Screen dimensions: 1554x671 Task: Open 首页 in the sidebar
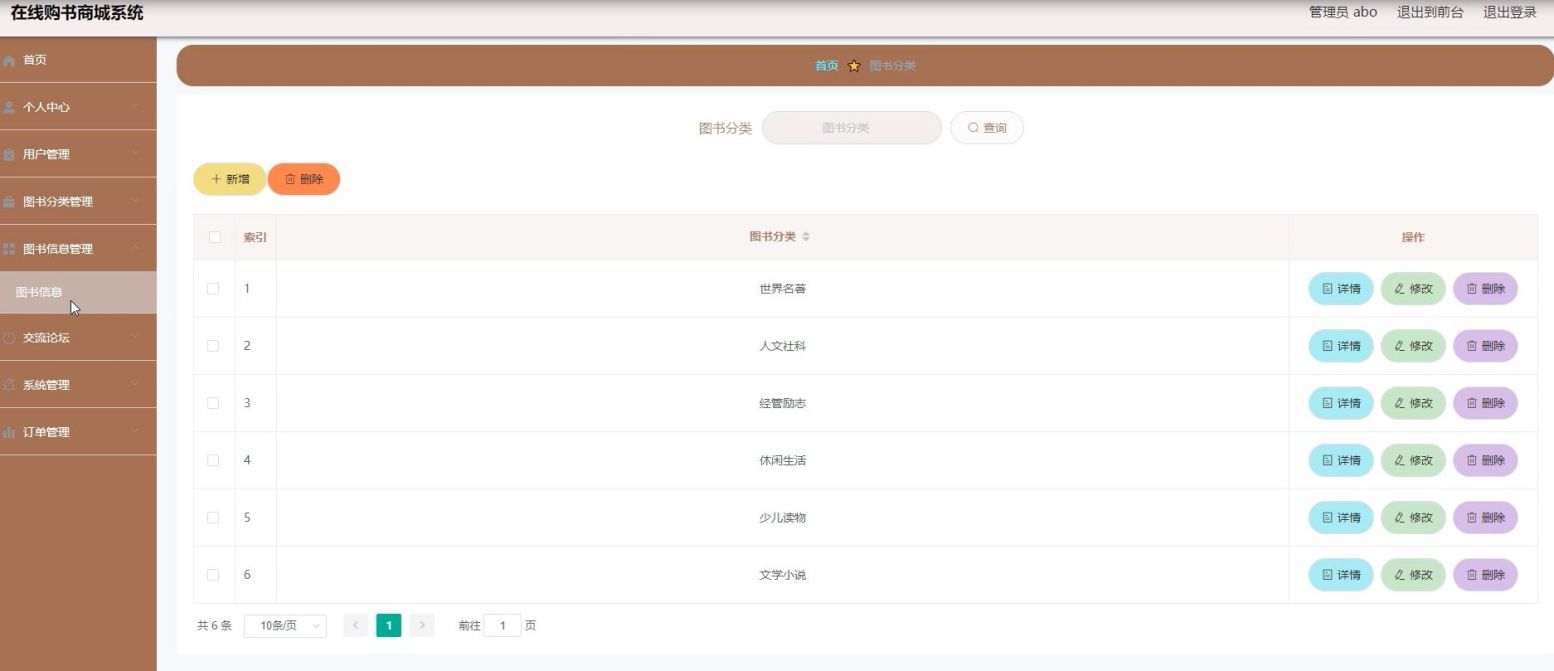click(x=78, y=60)
